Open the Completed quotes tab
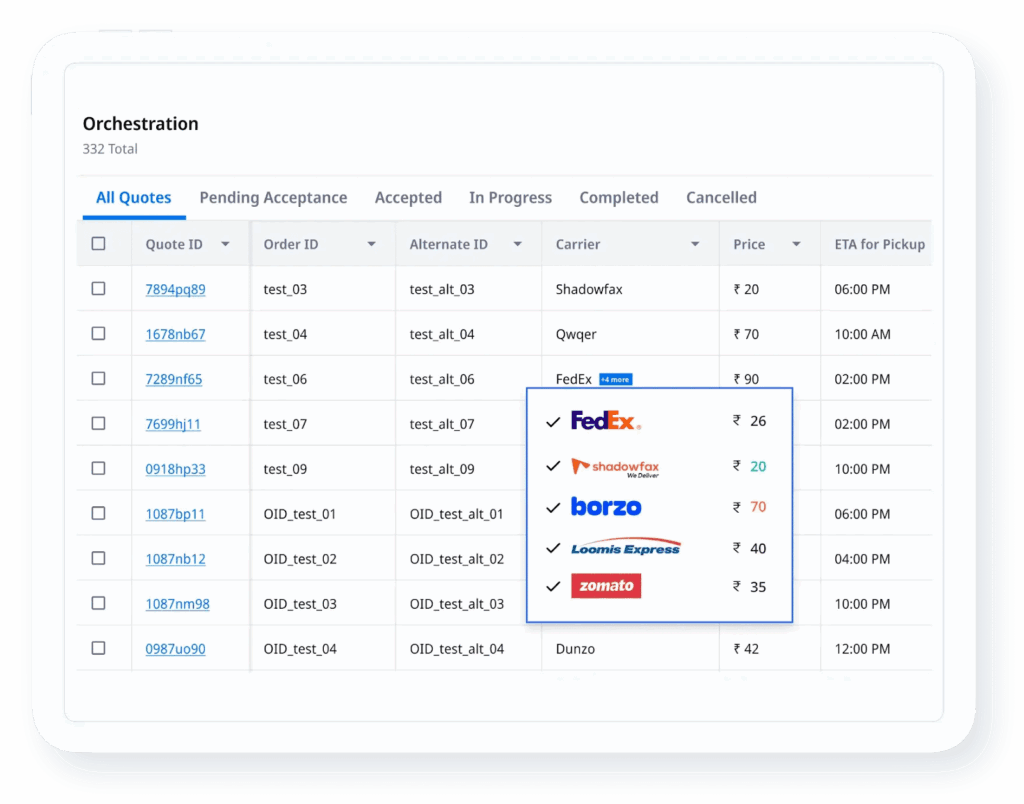 pyautogui.click(x=618, y=197)
